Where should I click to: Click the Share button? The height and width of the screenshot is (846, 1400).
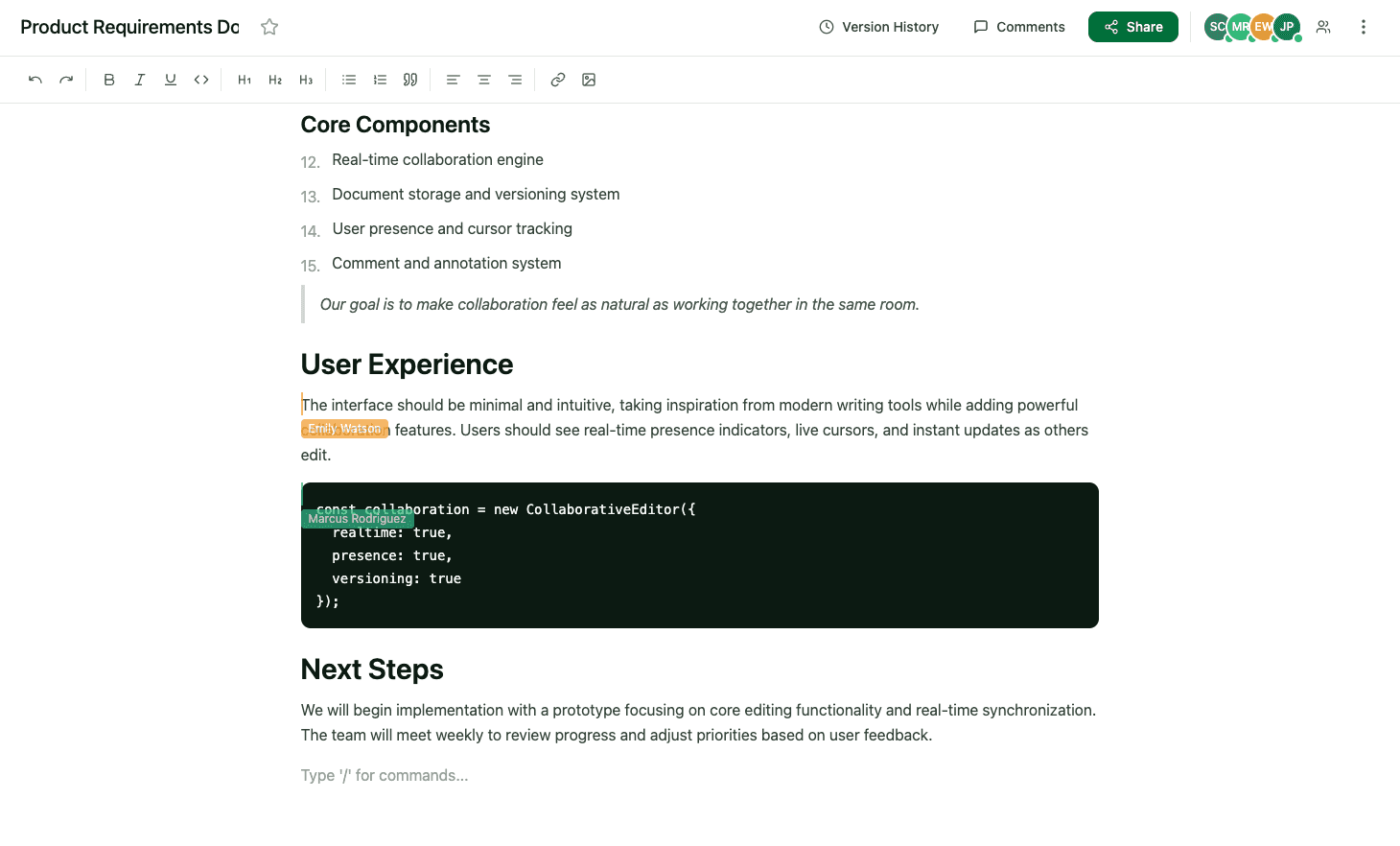[1132, 27]
